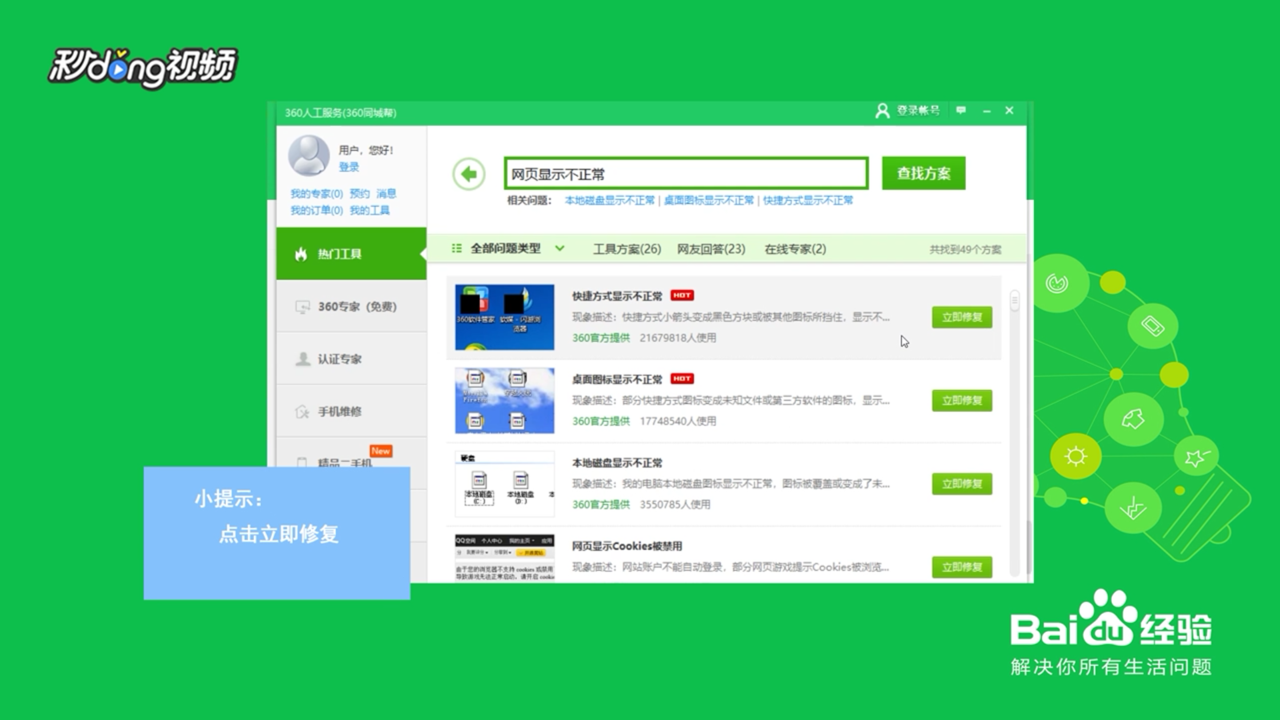Select 热门工具 in the sidebar

coord(351,254)
